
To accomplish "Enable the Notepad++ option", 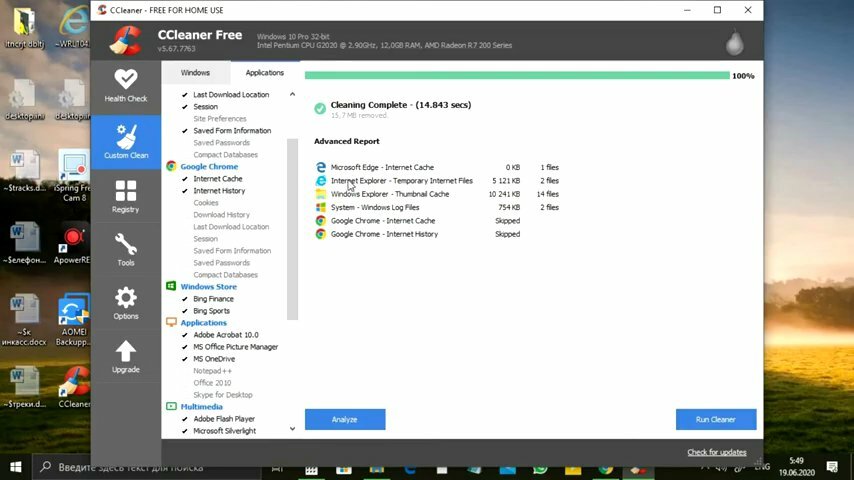I will coord(212,371).
